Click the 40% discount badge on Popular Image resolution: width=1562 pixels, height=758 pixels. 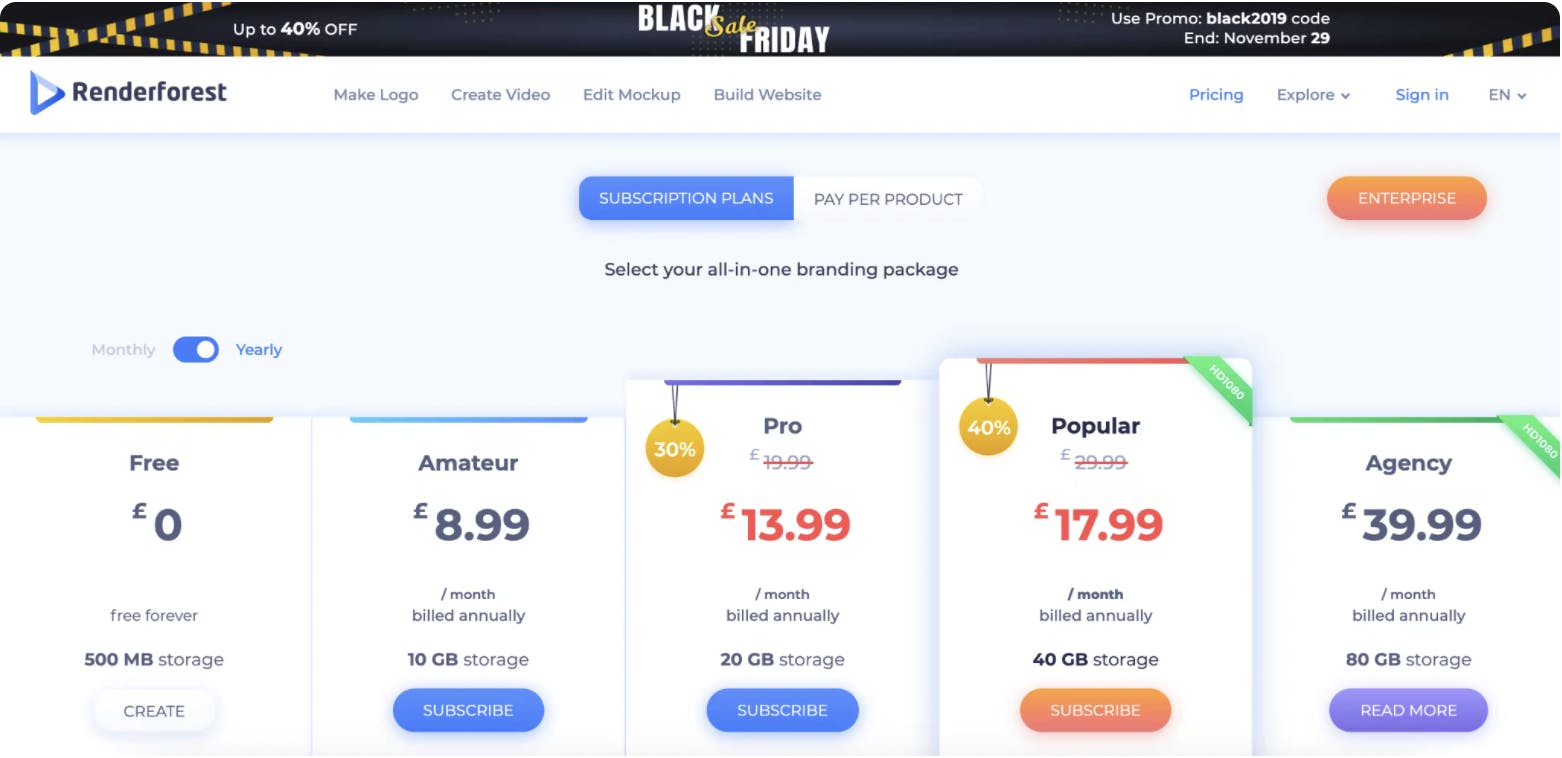tap(988, 427)
